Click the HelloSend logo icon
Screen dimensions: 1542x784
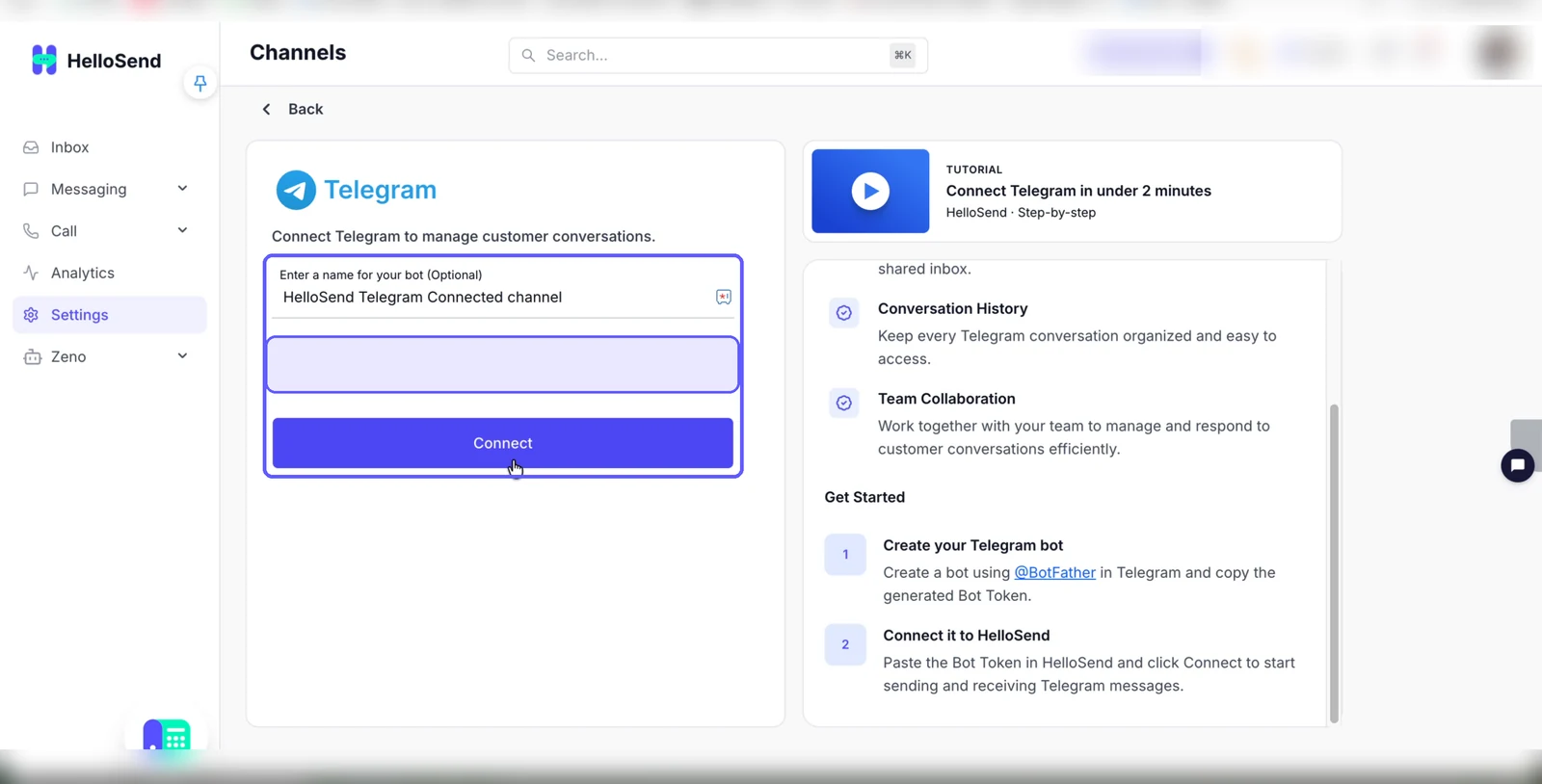pos(44,60)
